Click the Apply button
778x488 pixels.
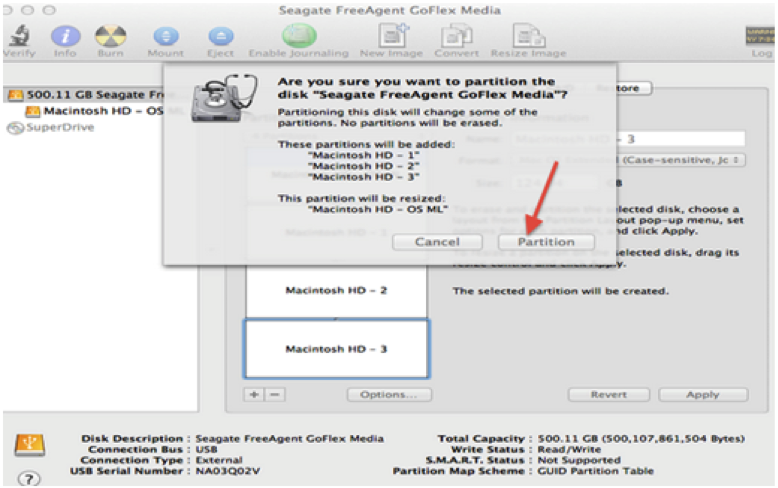[703, 395]
